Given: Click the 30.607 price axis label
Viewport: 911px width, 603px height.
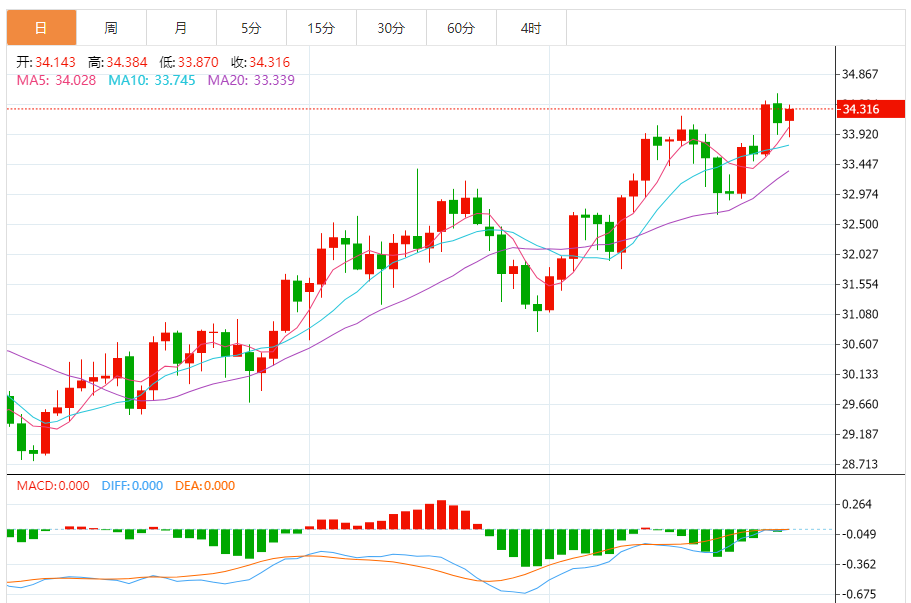Looking at the screenshot, I should click(860, 344).
